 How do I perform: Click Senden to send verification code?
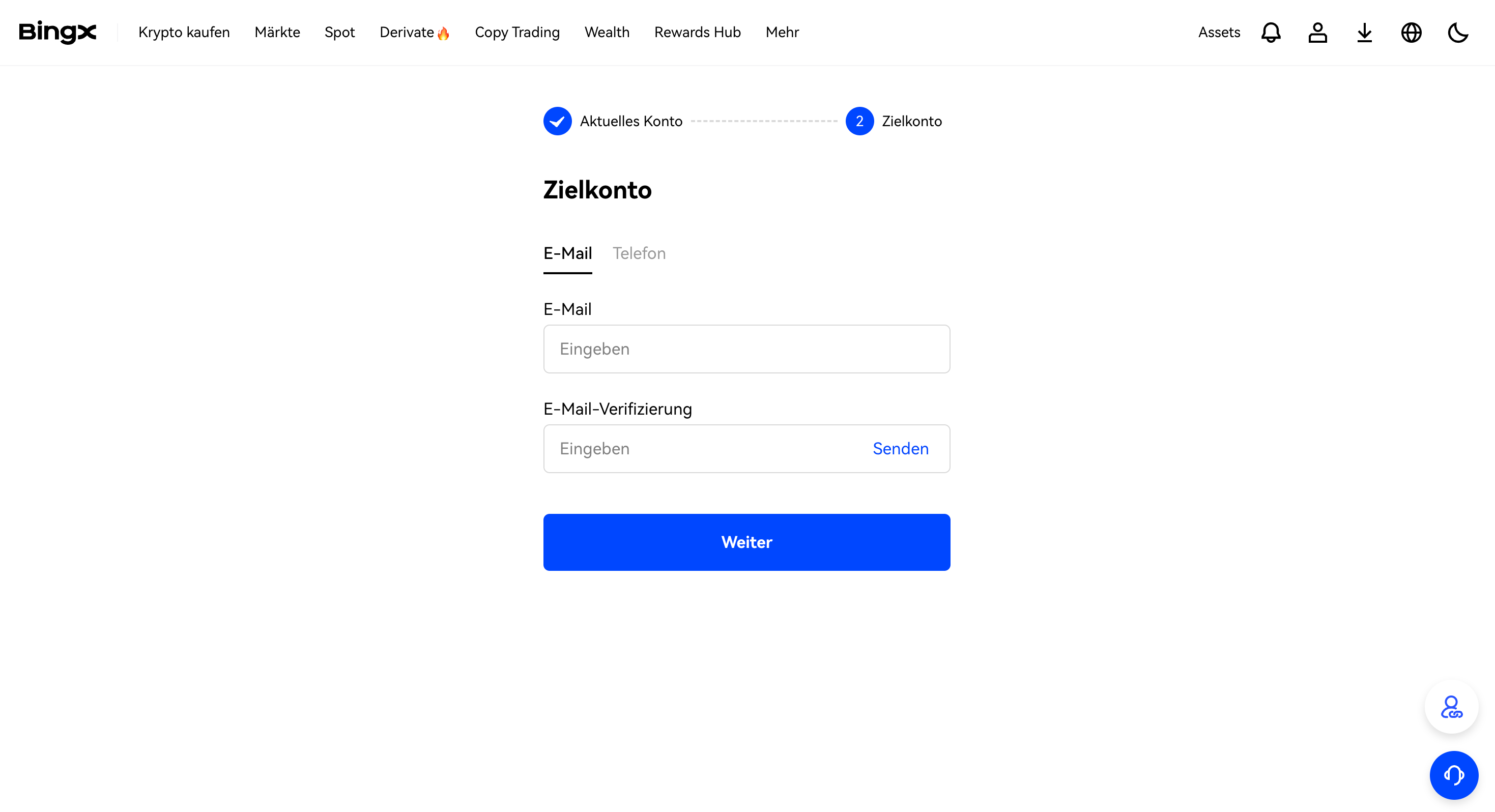coord(901,448)
